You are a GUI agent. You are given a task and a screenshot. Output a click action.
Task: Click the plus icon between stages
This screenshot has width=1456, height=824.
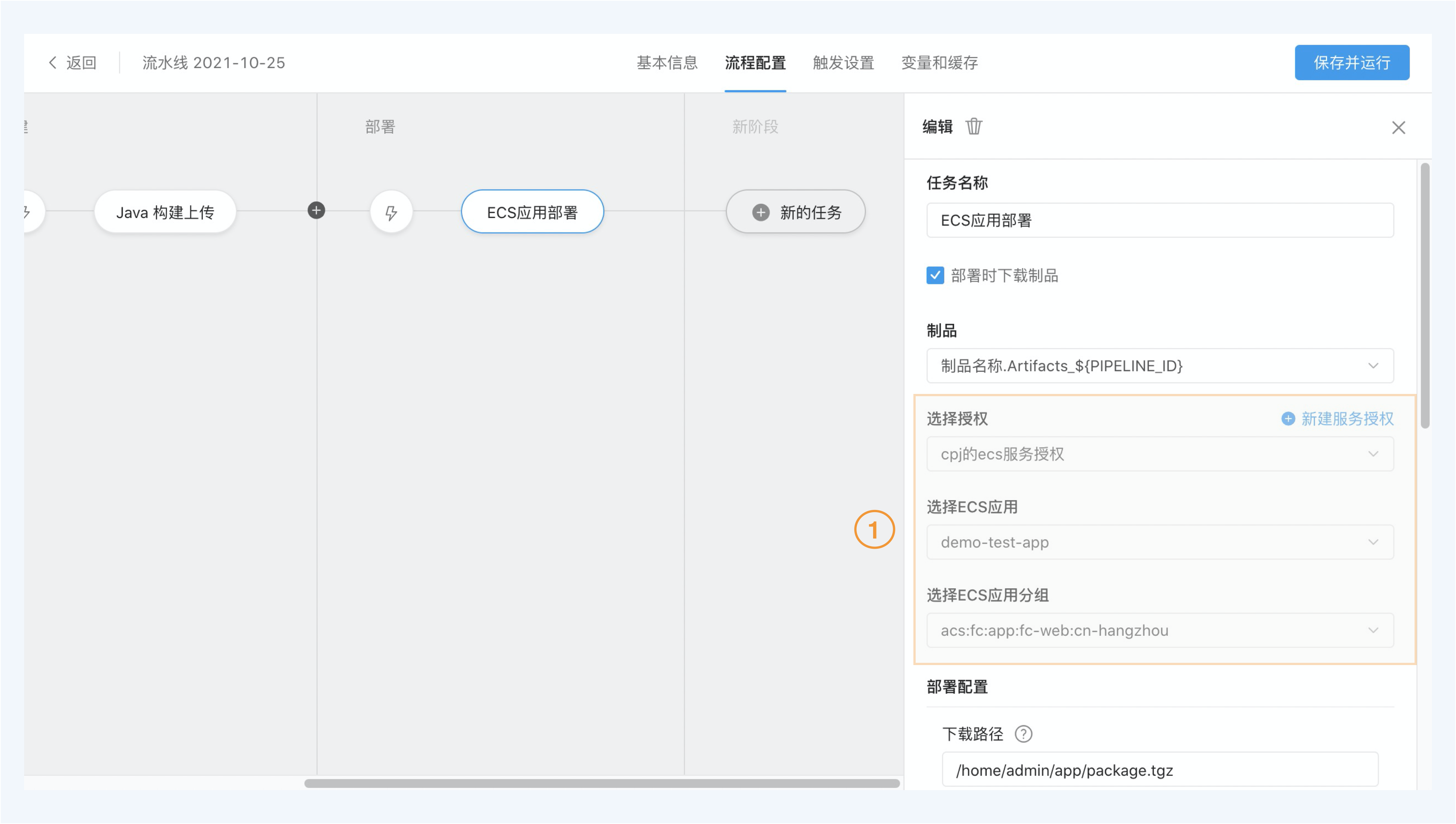(317, 211)
